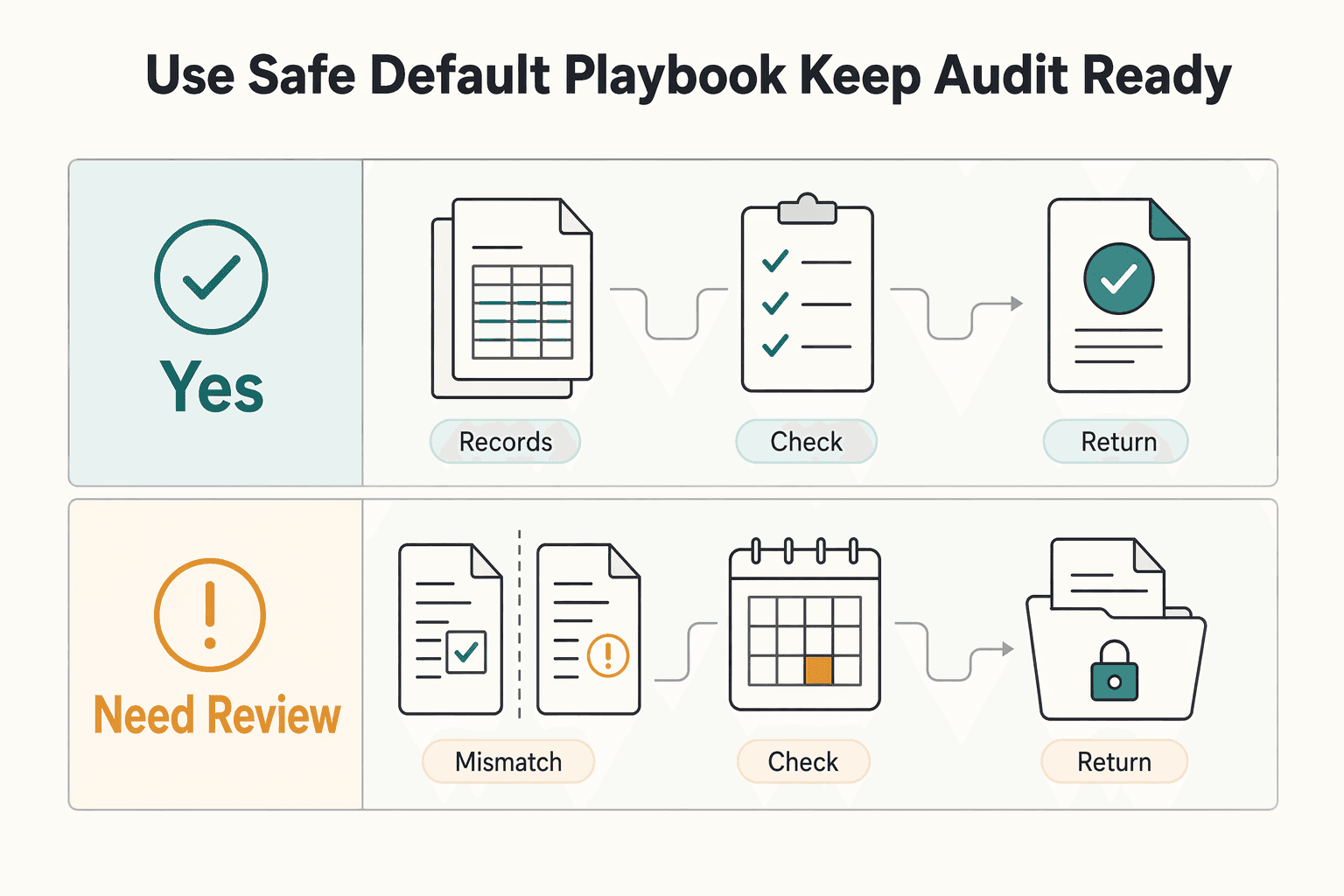This screenshot has width=1344, height=896.
Task: Click the Records spreadsheet document icon
Action: (x=512, y=297)
